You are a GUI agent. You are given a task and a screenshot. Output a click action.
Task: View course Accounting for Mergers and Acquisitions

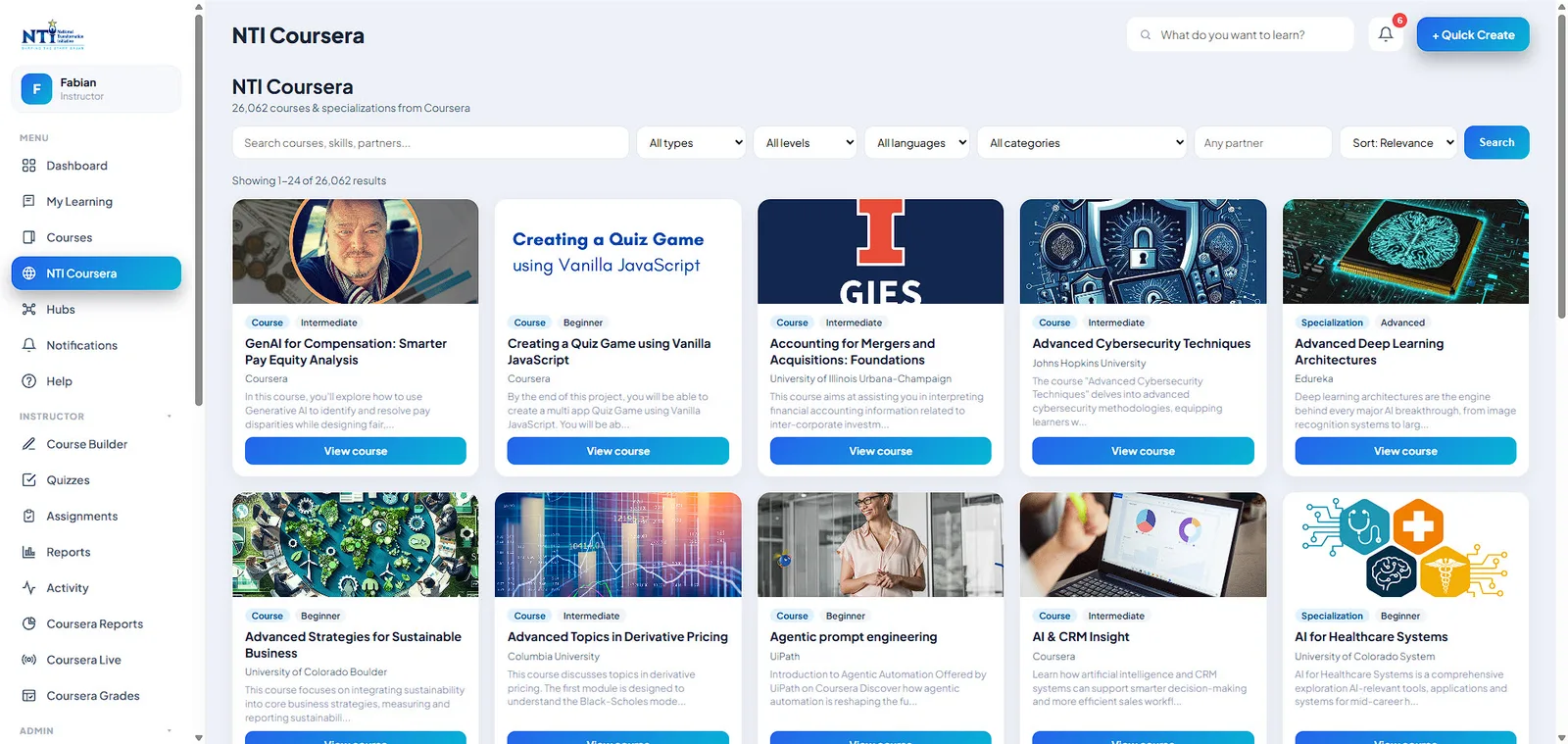coord(880,451)
